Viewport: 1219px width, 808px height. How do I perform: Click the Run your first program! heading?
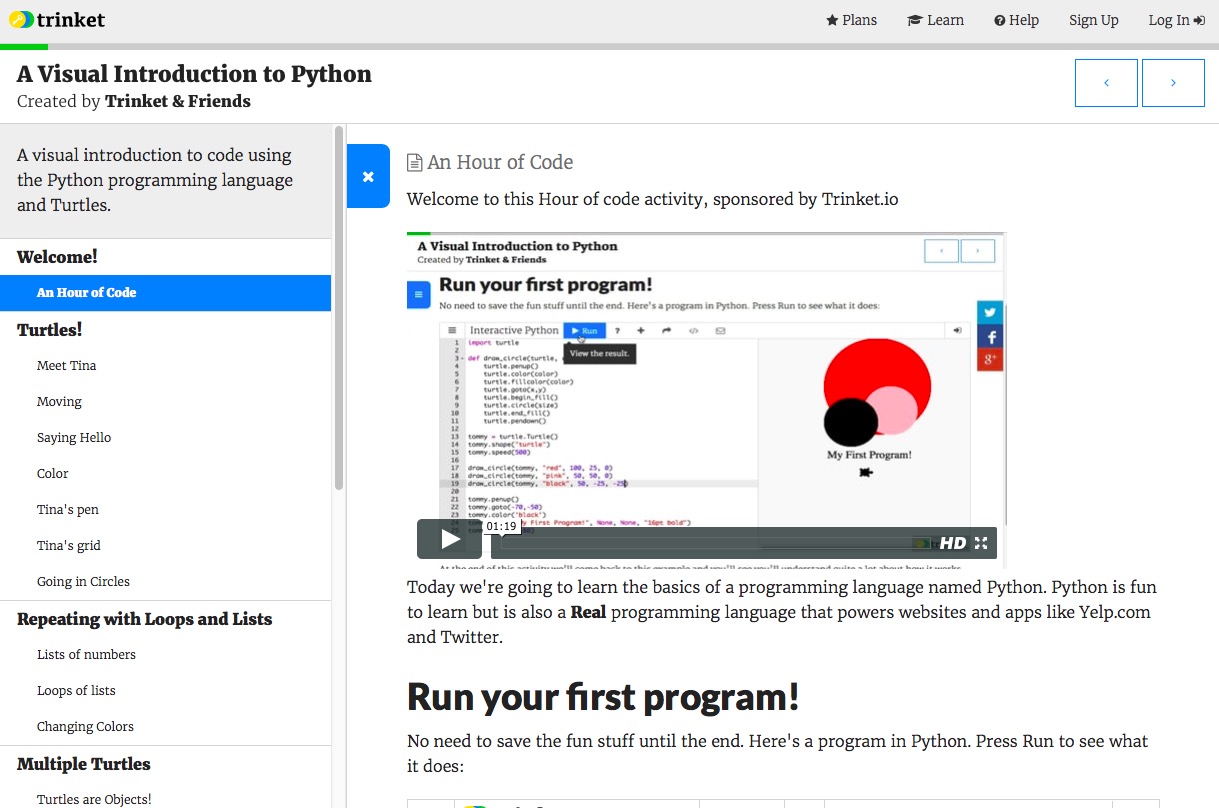point(603,697)
